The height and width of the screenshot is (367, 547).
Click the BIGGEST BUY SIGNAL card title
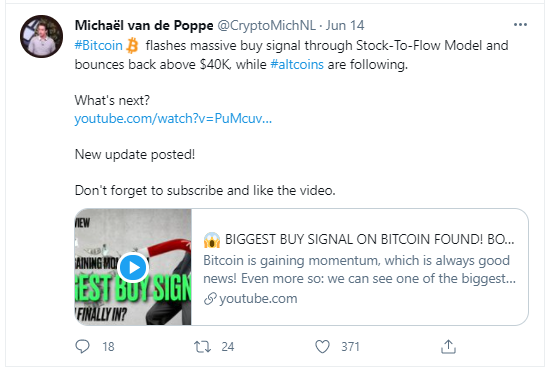tap(359, 240)
